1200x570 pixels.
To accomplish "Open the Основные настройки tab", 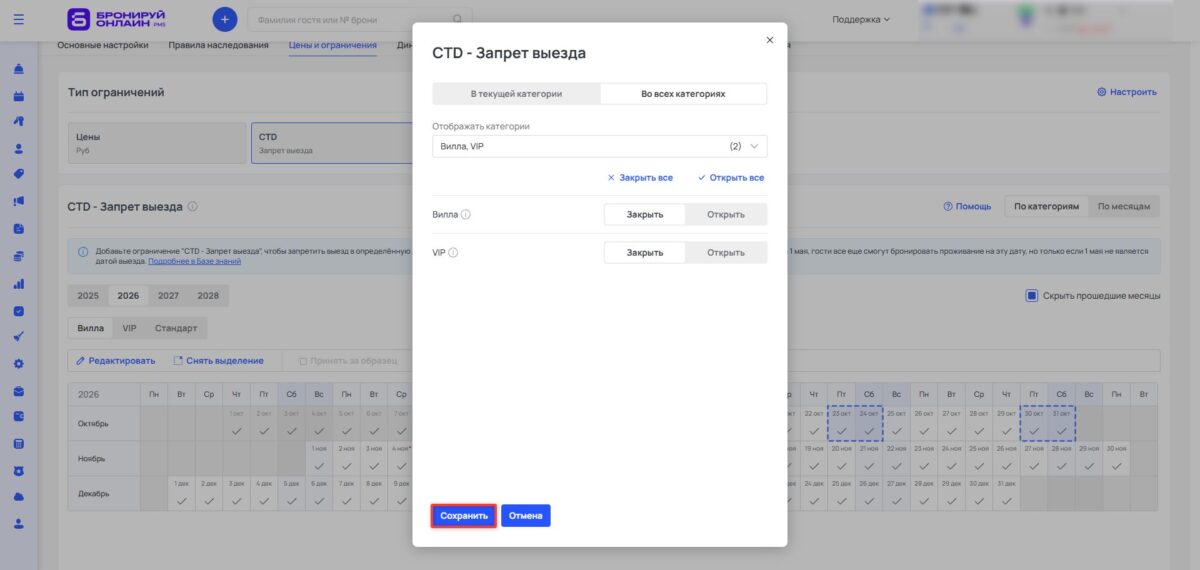I will tap(103, 45).
